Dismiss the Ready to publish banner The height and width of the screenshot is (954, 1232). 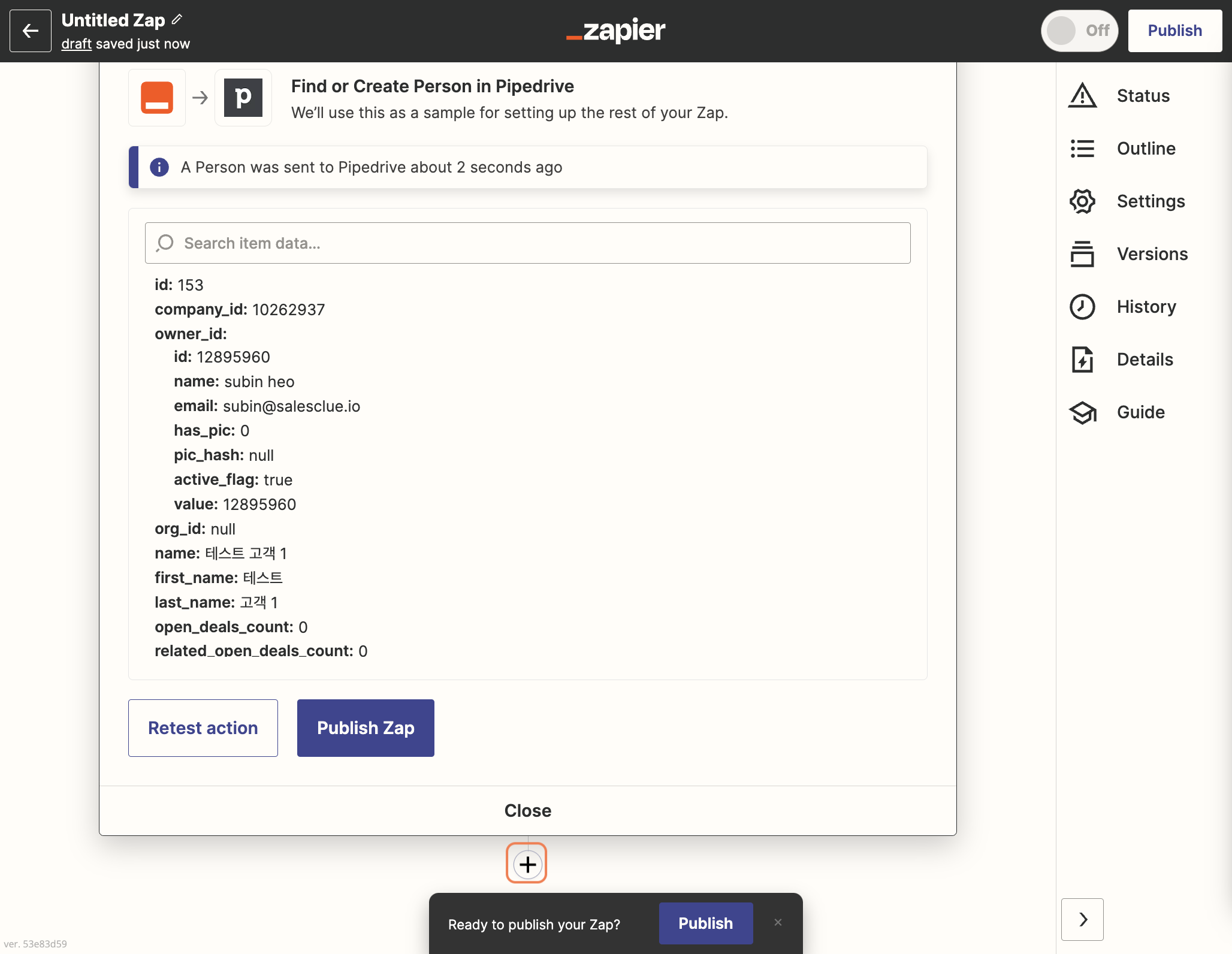pyautogui.click(x=778, y=923)
